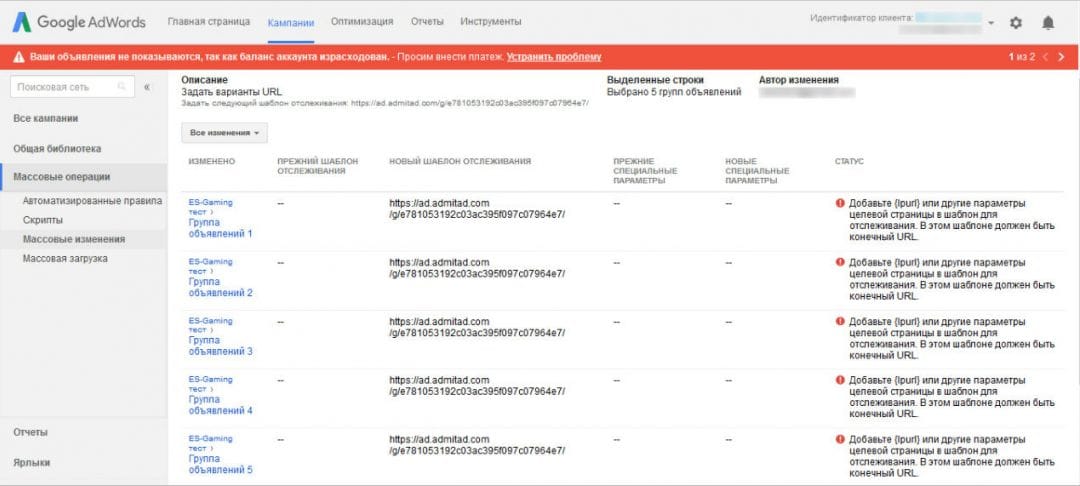This screenshot has height=486, width=1080.
Task: Click the Статус column header
Action: [849, 161]
